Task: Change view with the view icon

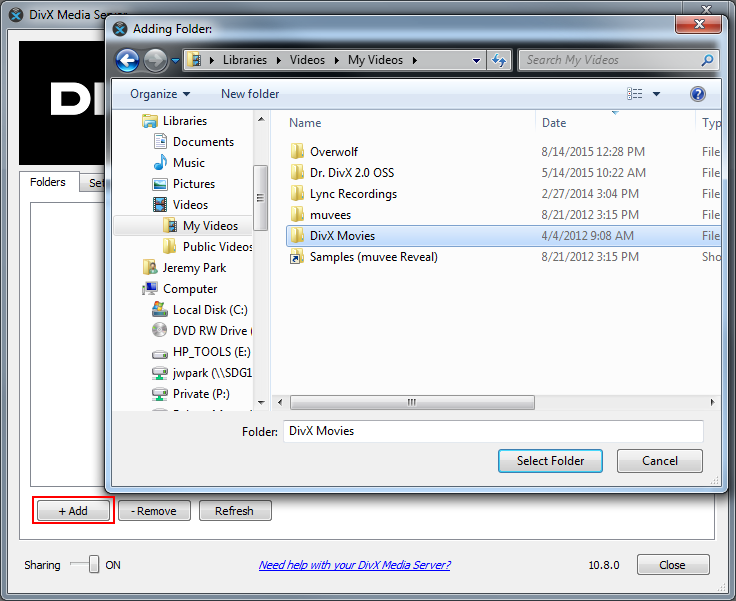Action: [x=635, y=94]
